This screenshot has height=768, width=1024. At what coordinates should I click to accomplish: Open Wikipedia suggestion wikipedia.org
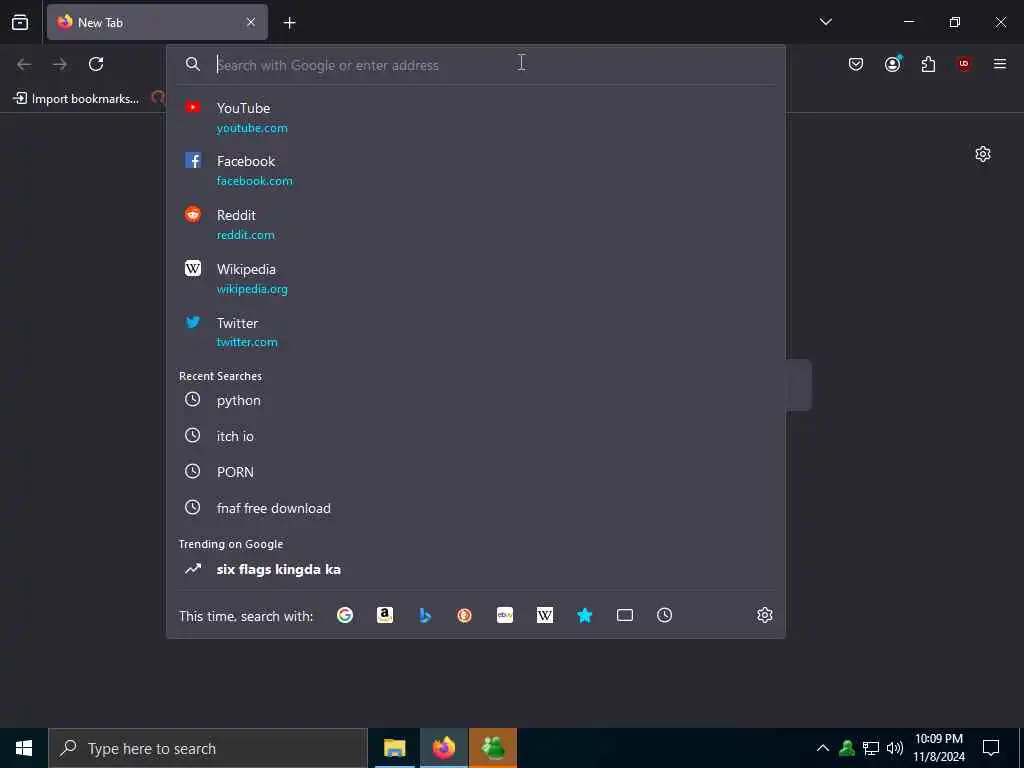(476, 278)
